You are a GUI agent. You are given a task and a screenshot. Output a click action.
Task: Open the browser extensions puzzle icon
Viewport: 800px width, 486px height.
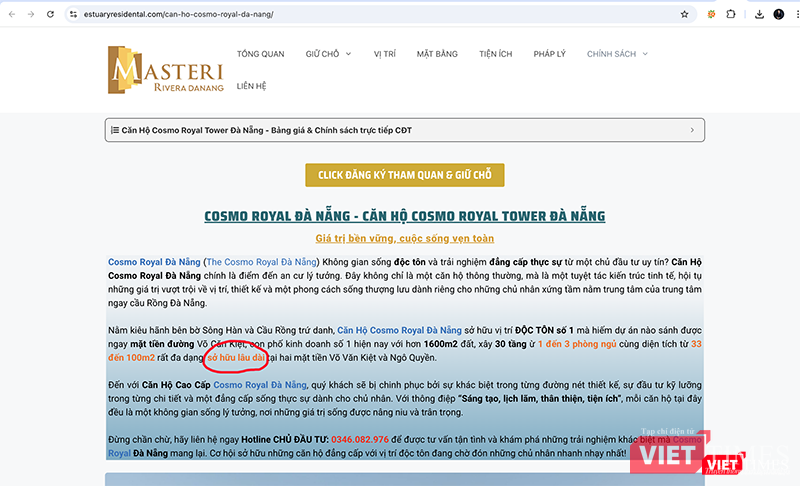point(731,15)
